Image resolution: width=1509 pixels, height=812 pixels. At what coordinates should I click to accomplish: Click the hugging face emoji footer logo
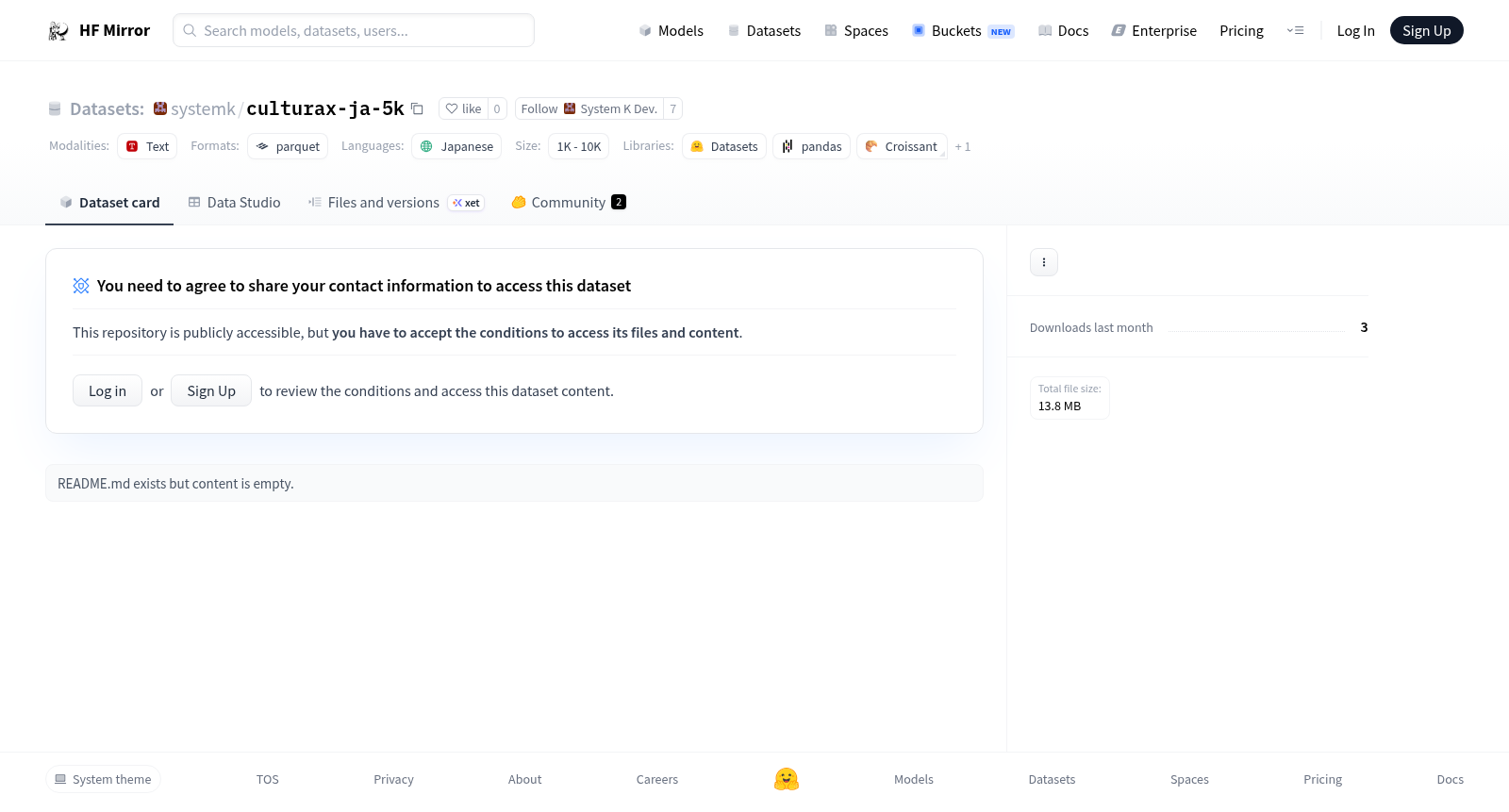[787, 779]
